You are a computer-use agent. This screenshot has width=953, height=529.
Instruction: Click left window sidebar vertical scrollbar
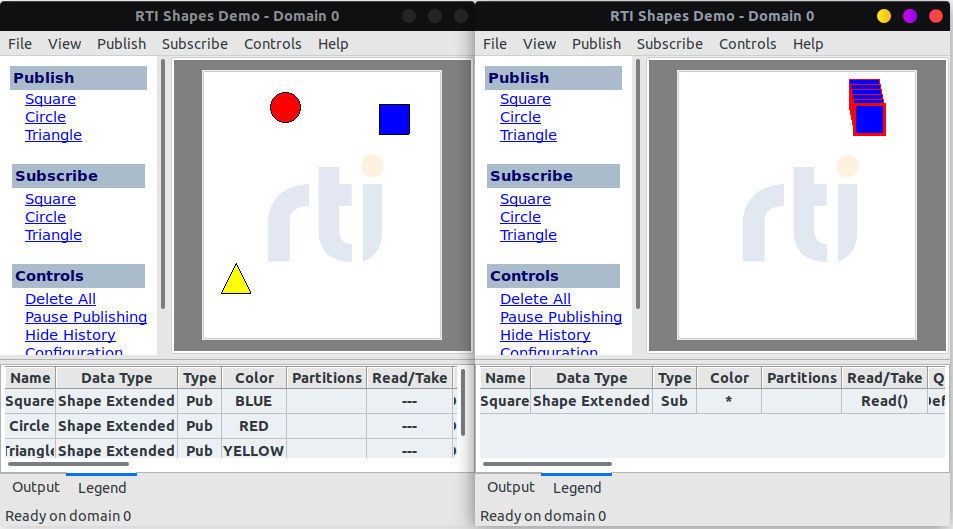click(x=163, y=184)
